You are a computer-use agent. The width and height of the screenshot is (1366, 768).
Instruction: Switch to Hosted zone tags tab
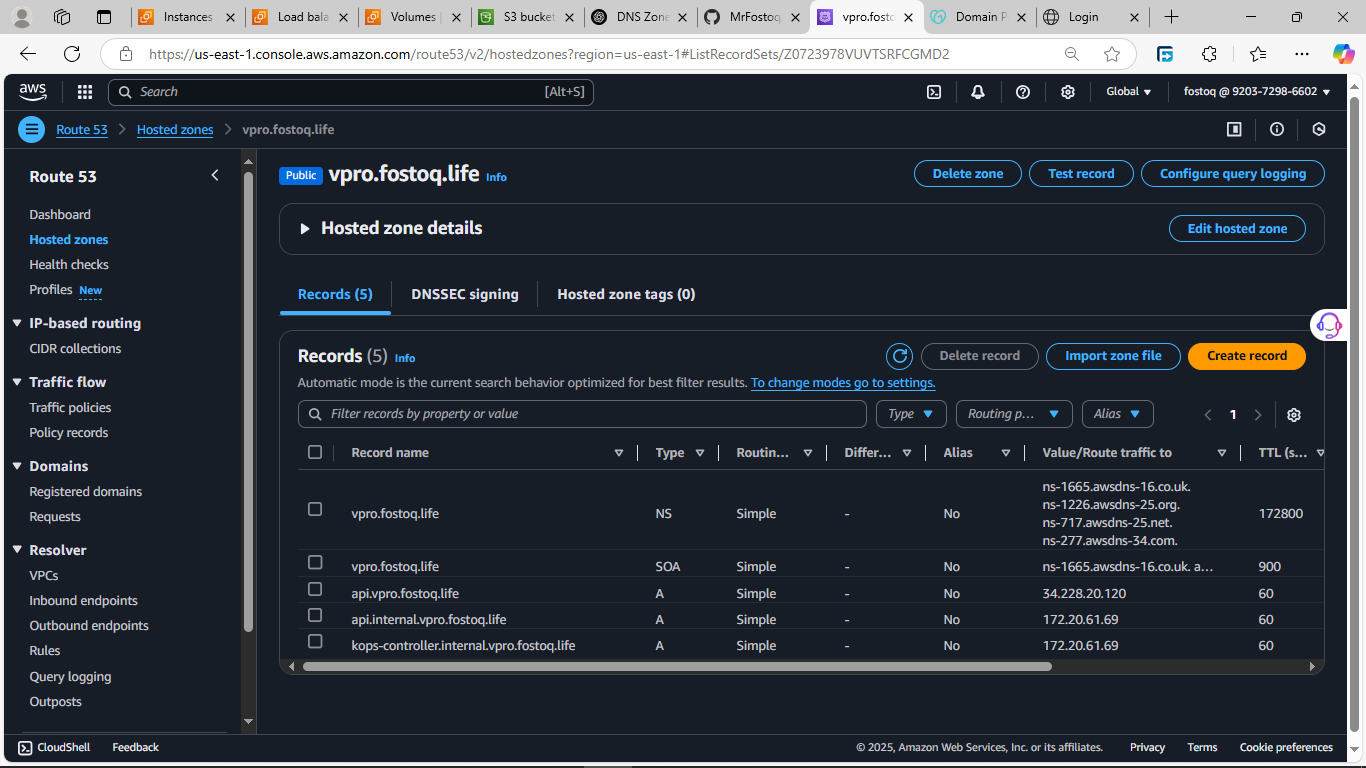pos(626,294)
